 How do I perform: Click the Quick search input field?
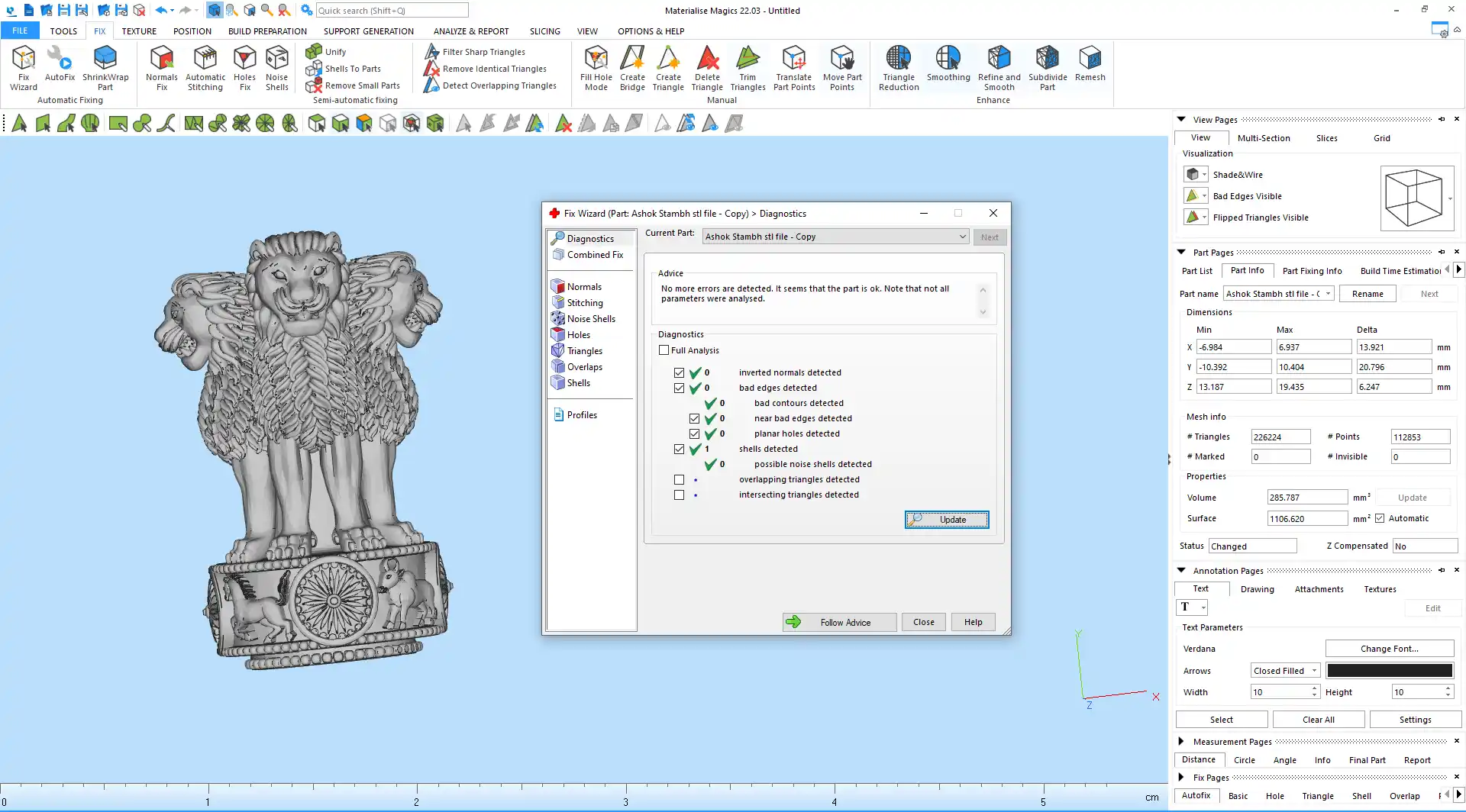pyautogui.click(x=392, y=11)
